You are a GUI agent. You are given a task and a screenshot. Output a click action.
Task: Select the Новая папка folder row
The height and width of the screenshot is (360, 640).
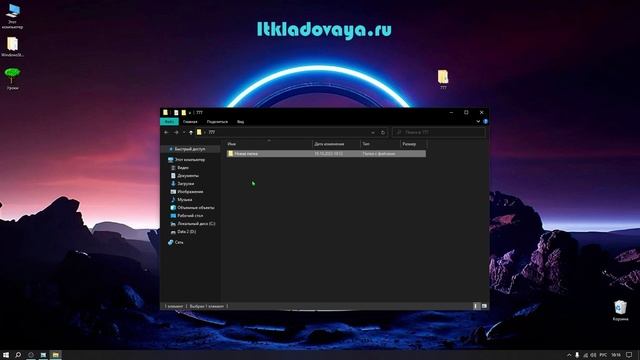point(326,154)
